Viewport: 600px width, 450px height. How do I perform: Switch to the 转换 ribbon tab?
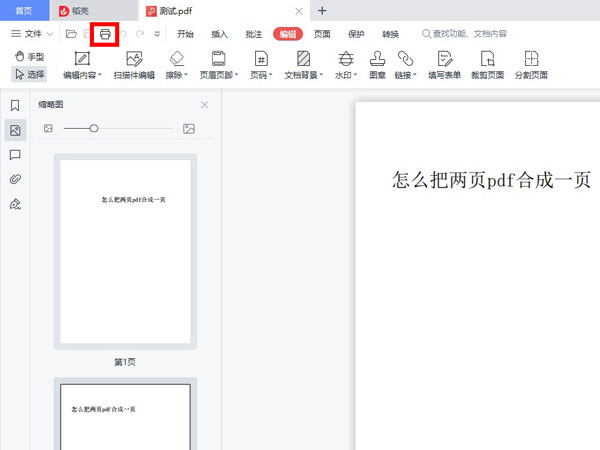[390, 34]
